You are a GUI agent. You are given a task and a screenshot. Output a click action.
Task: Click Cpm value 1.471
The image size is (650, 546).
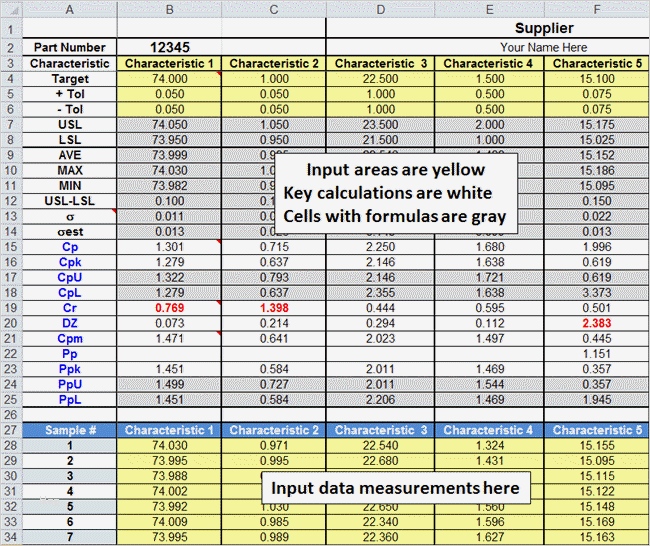[170, 339]
